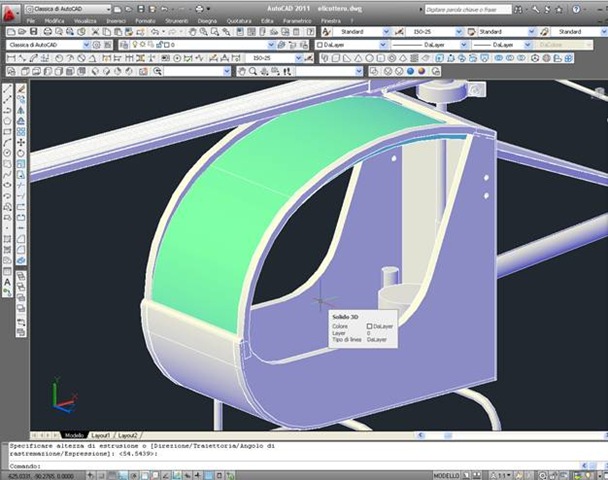Pick the Erase tool in Modify toolbar
The height and width of the screenshot is (480, 608).
[x=22, y=89]
